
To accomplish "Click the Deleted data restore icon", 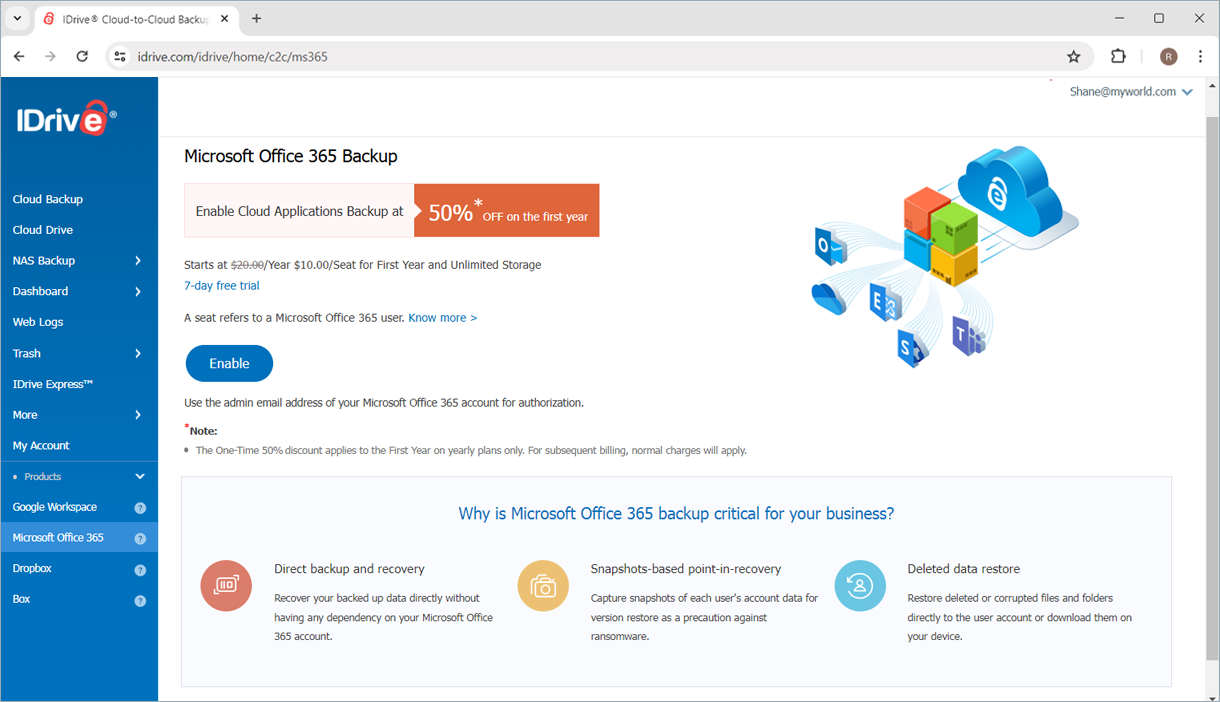I will 860,586.
